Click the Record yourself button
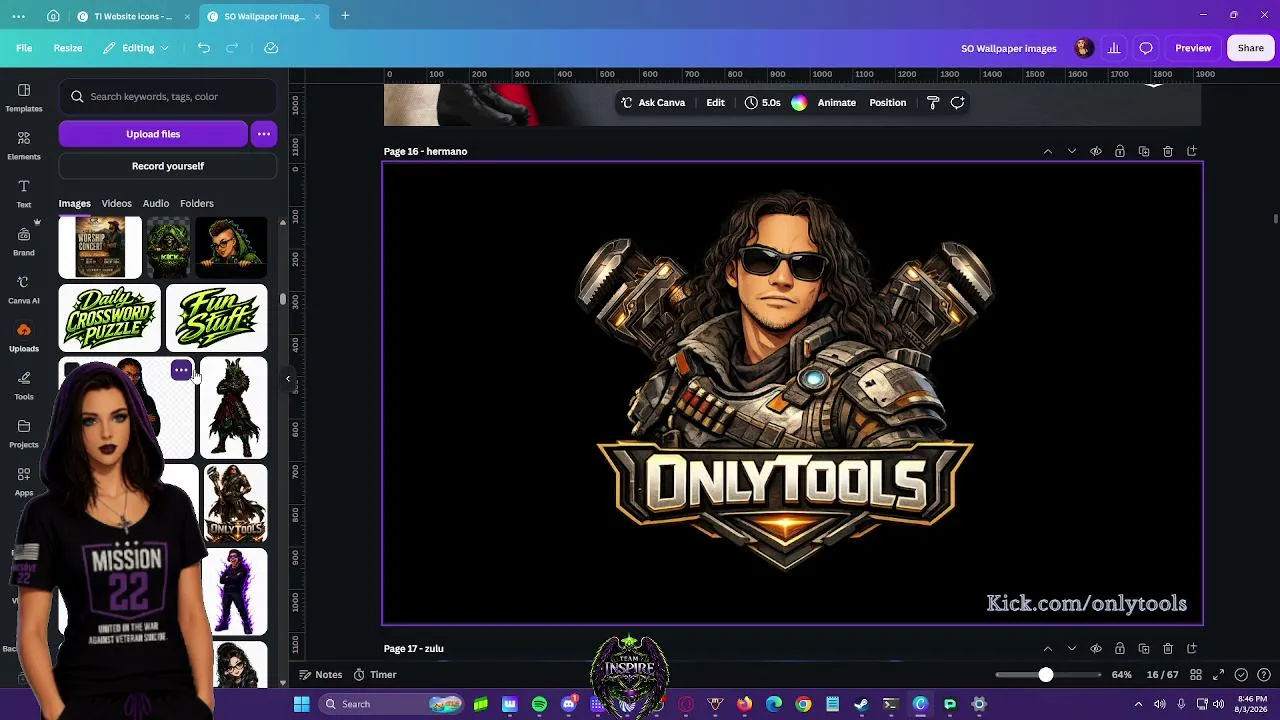The image size is (1280, 720). point(168,166)
